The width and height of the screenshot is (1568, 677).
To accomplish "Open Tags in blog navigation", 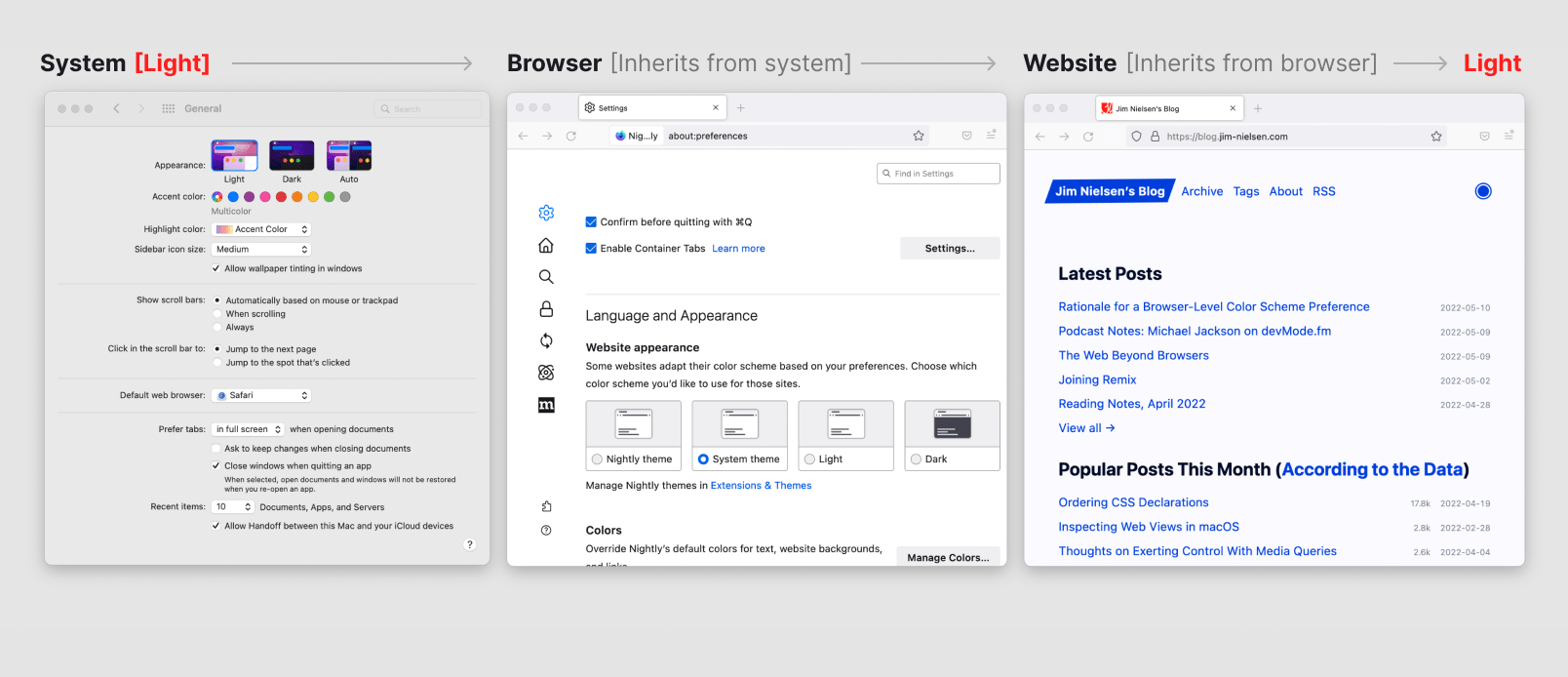I will (1246, 191).
